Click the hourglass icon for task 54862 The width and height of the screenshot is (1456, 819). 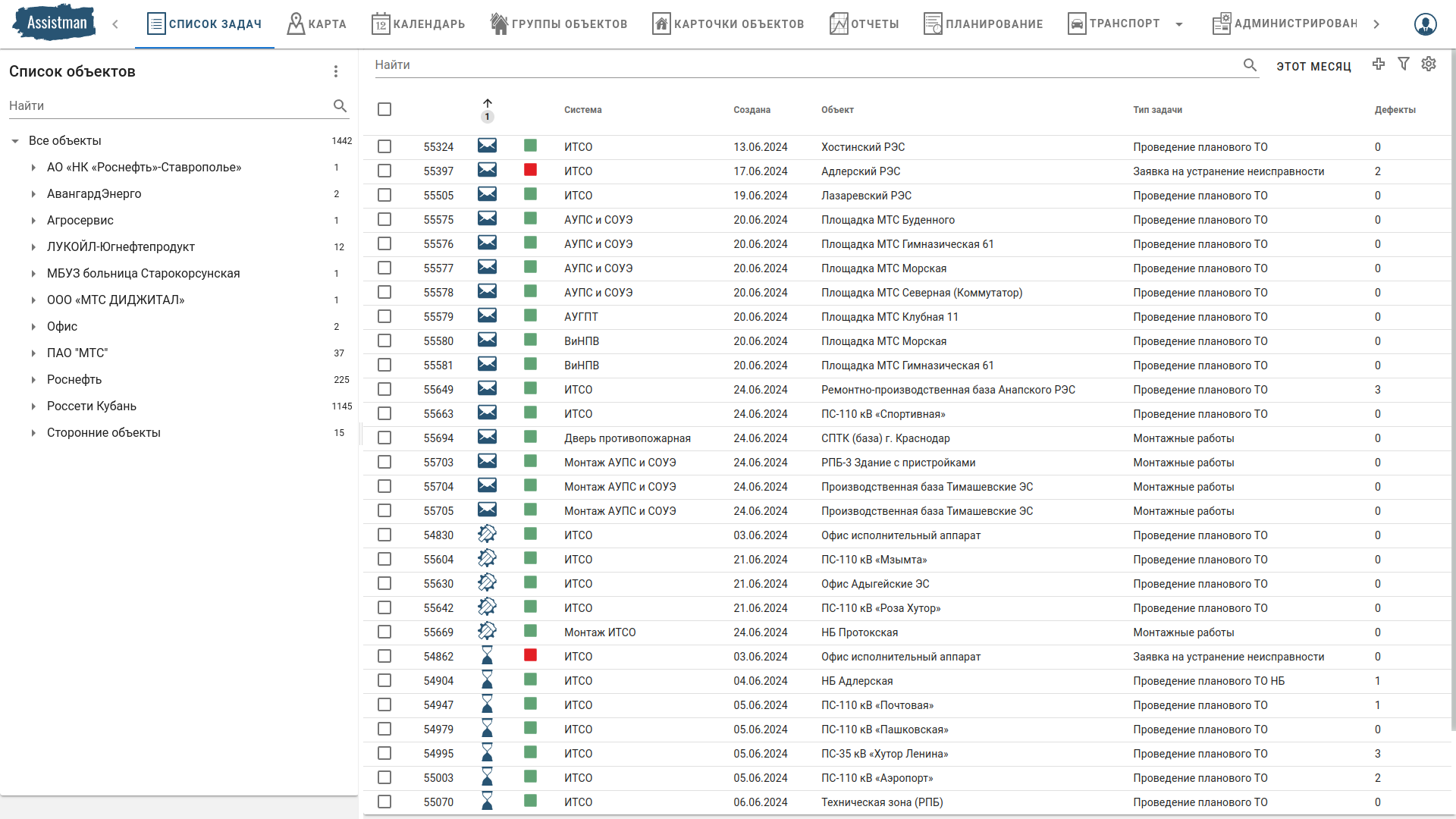(x=487, y=656)
